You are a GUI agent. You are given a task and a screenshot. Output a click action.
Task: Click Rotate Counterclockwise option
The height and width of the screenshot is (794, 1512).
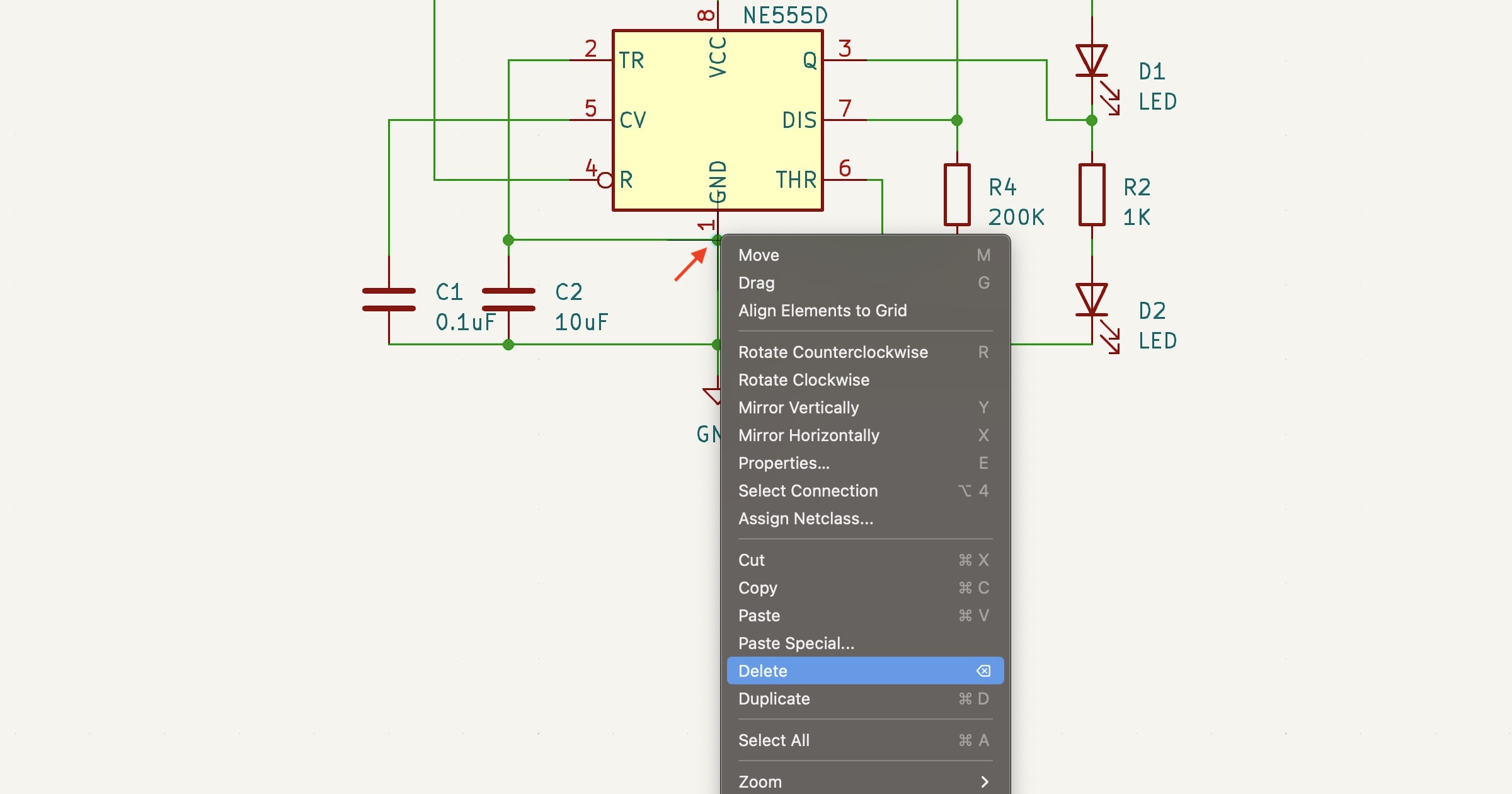coord(832,352)
